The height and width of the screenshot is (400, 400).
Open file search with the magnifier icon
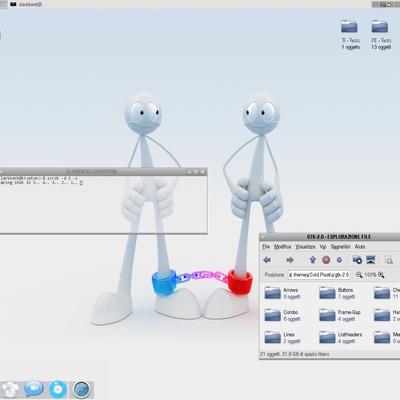click(389, 260)
